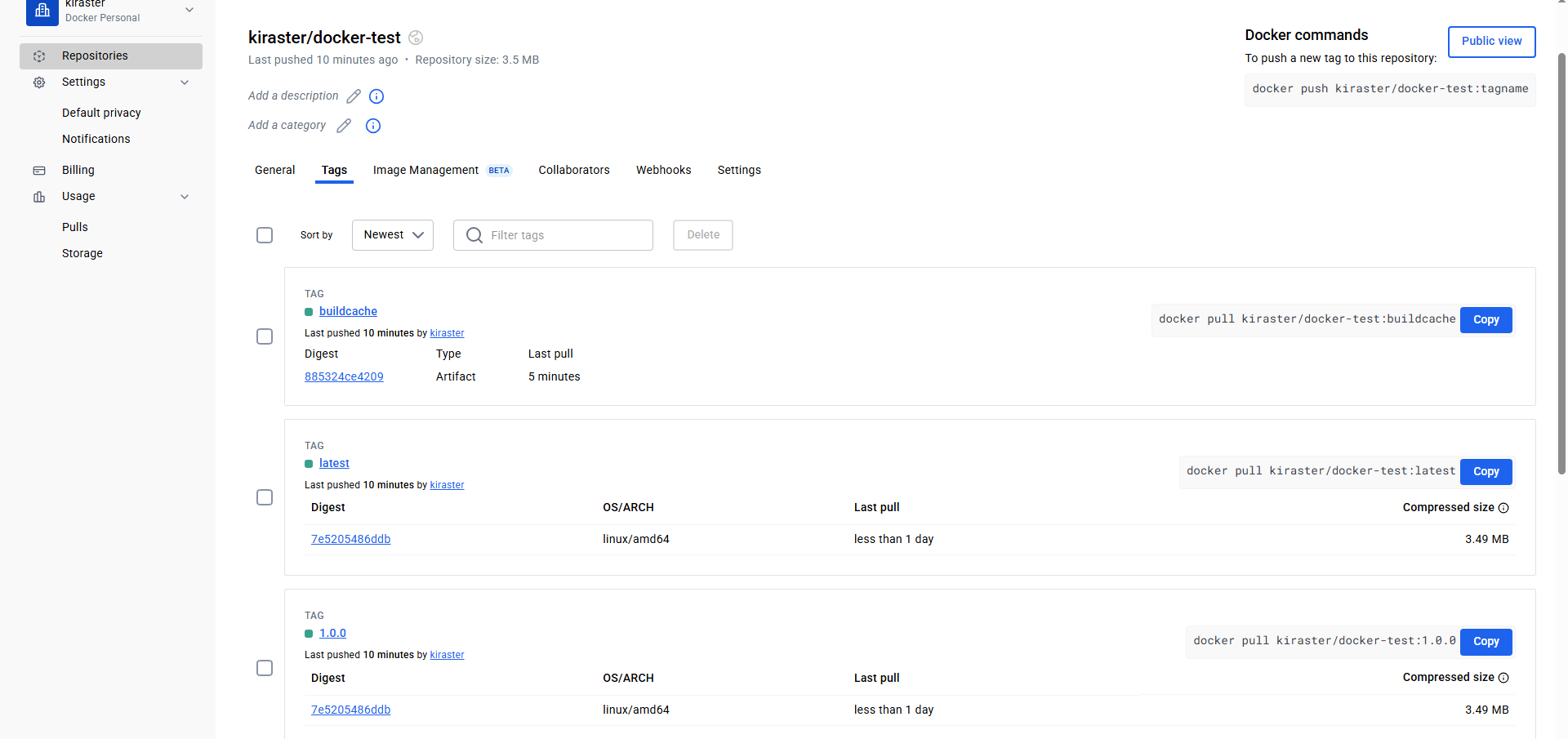Viewport: 1568px width, 739px height.
Task: Switch to the General tab
Action: pyautogui.click(x=274, y=170)
